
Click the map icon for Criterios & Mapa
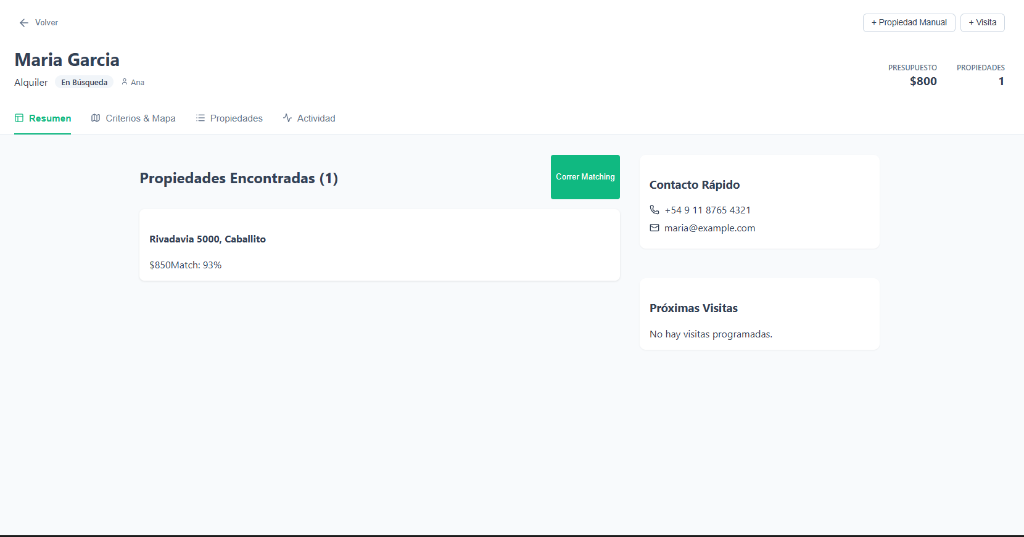[x=96, y=118]
